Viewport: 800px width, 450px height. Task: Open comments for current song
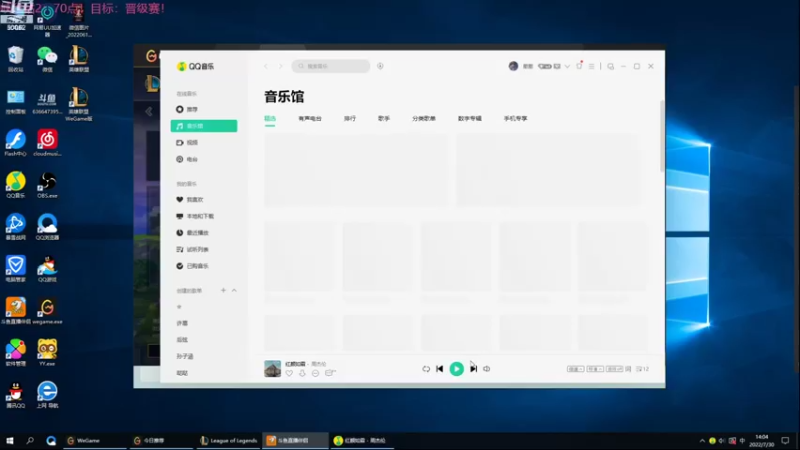pyautogui.click(x=330, y=373)
